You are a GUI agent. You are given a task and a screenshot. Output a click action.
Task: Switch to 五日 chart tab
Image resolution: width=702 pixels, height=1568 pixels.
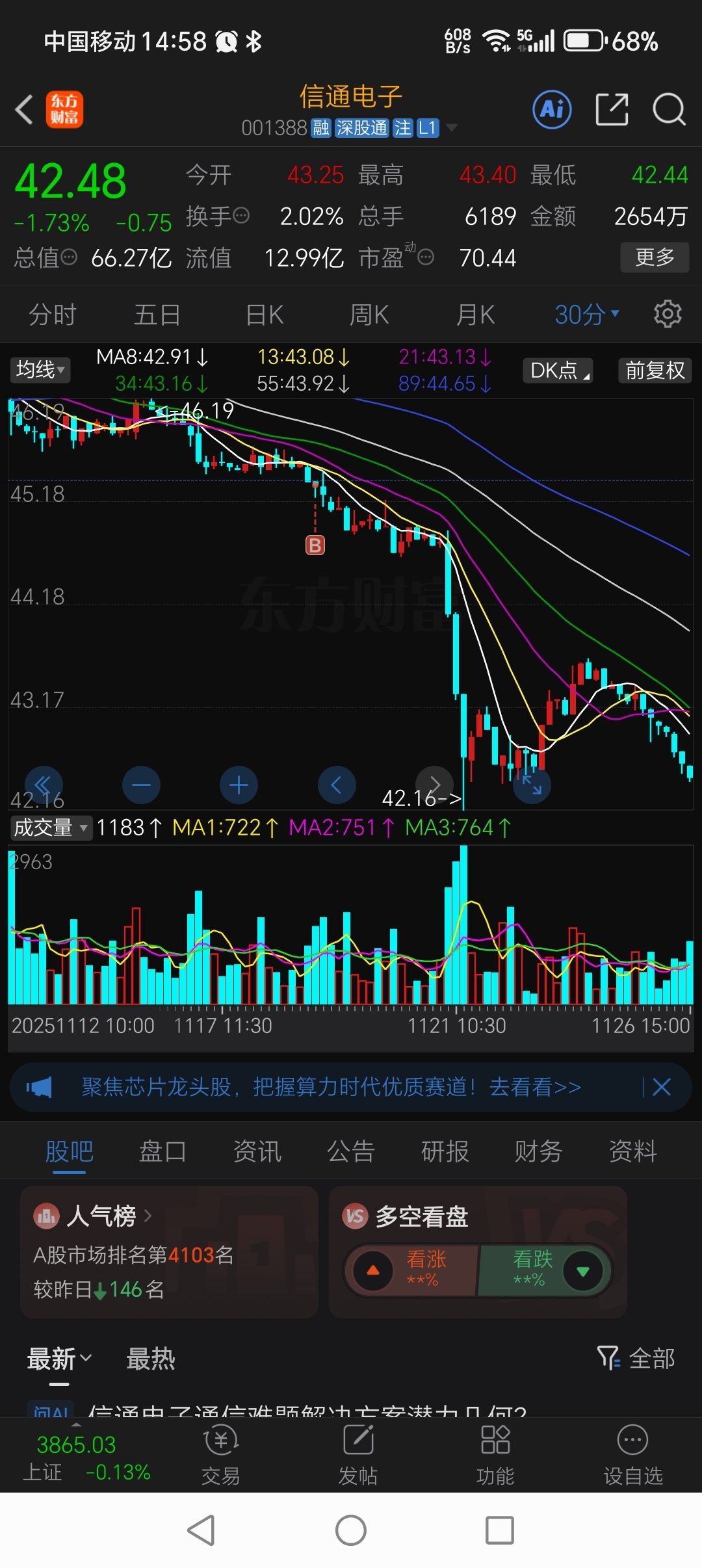click(x=157, y=315)
